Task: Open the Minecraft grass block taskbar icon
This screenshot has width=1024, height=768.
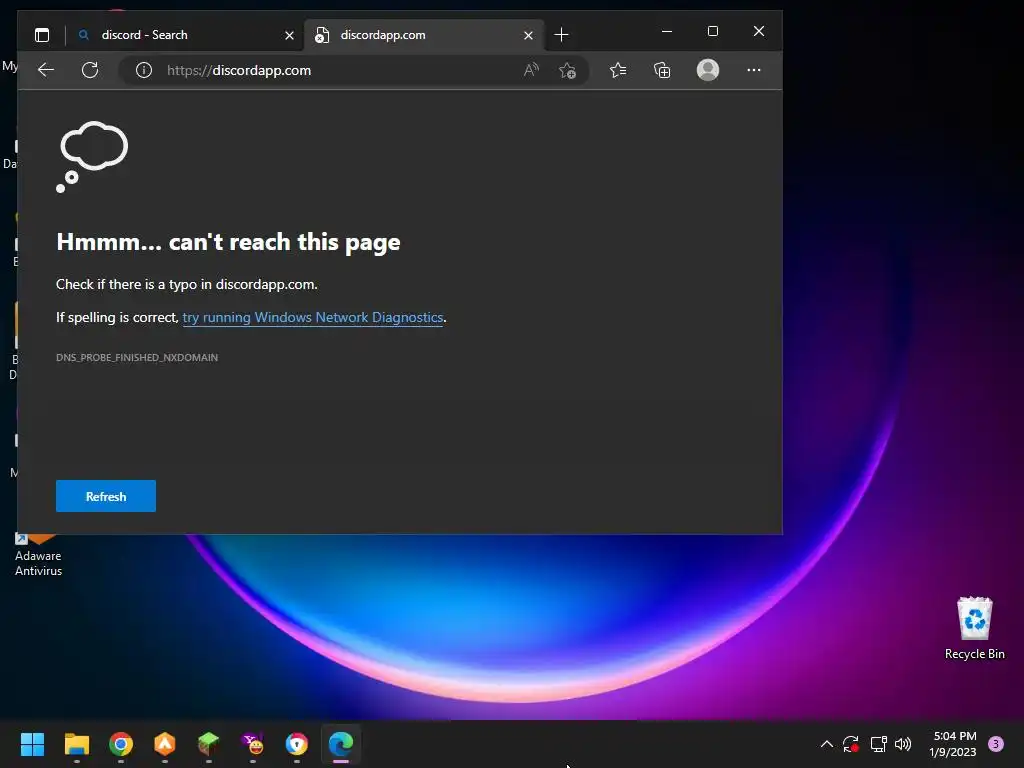Action: (208, 744)
